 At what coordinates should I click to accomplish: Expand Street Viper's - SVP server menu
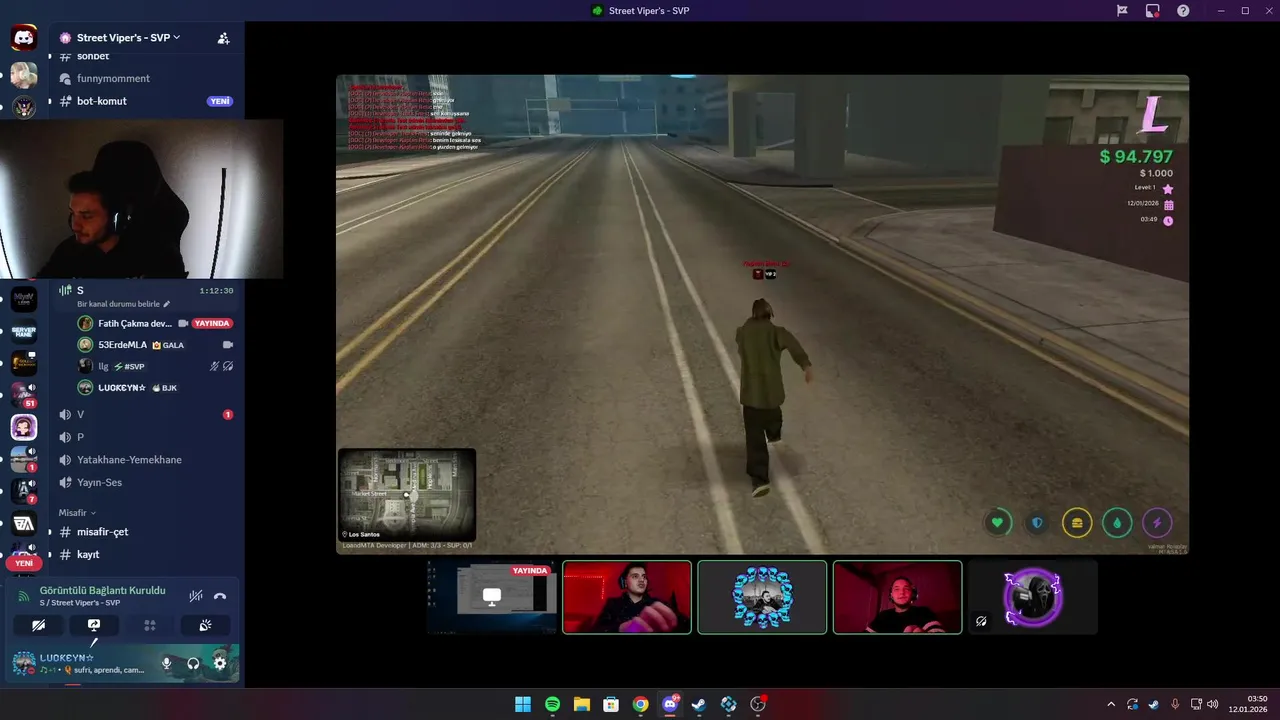pos(128,38)
